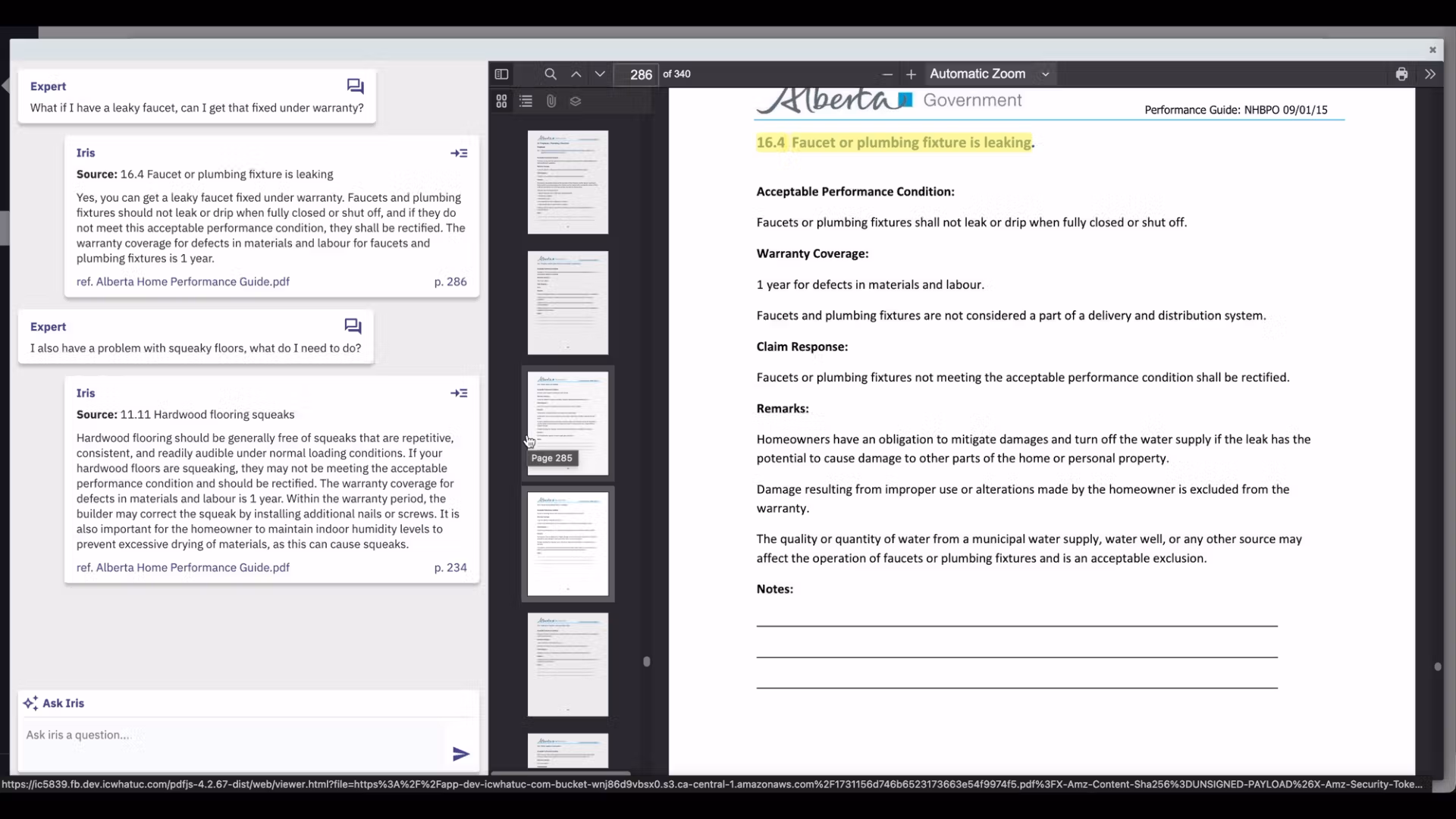The height and width of the screenshot is (819, 1456).
Task: Close the document viewer overlay
Action: (1432, 50)
